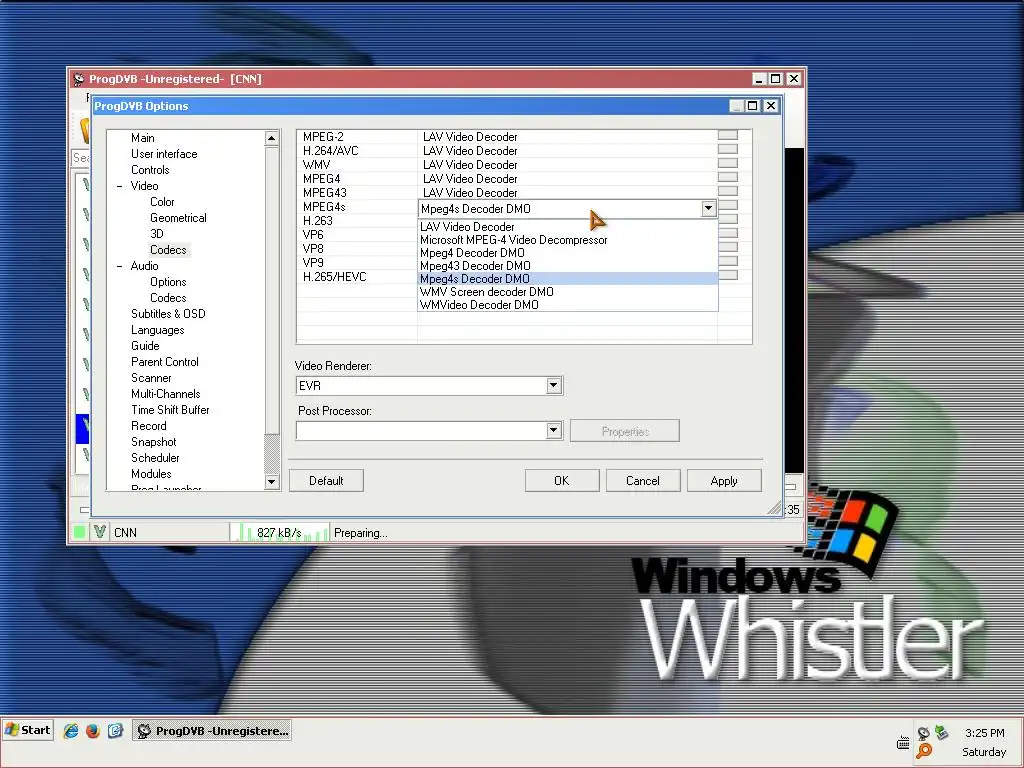
Task: Click options tree scrollbar down arrow
Action: (272, 482)
